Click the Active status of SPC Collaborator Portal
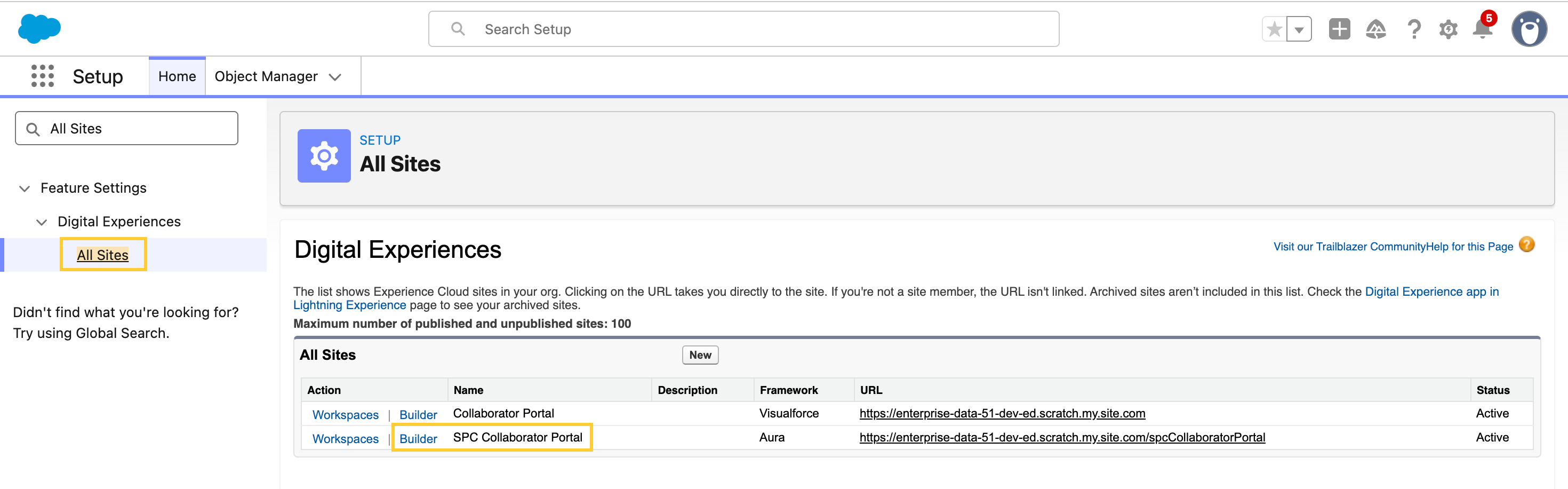This screenshot has width=1568, height=489. coord(1492,438)
